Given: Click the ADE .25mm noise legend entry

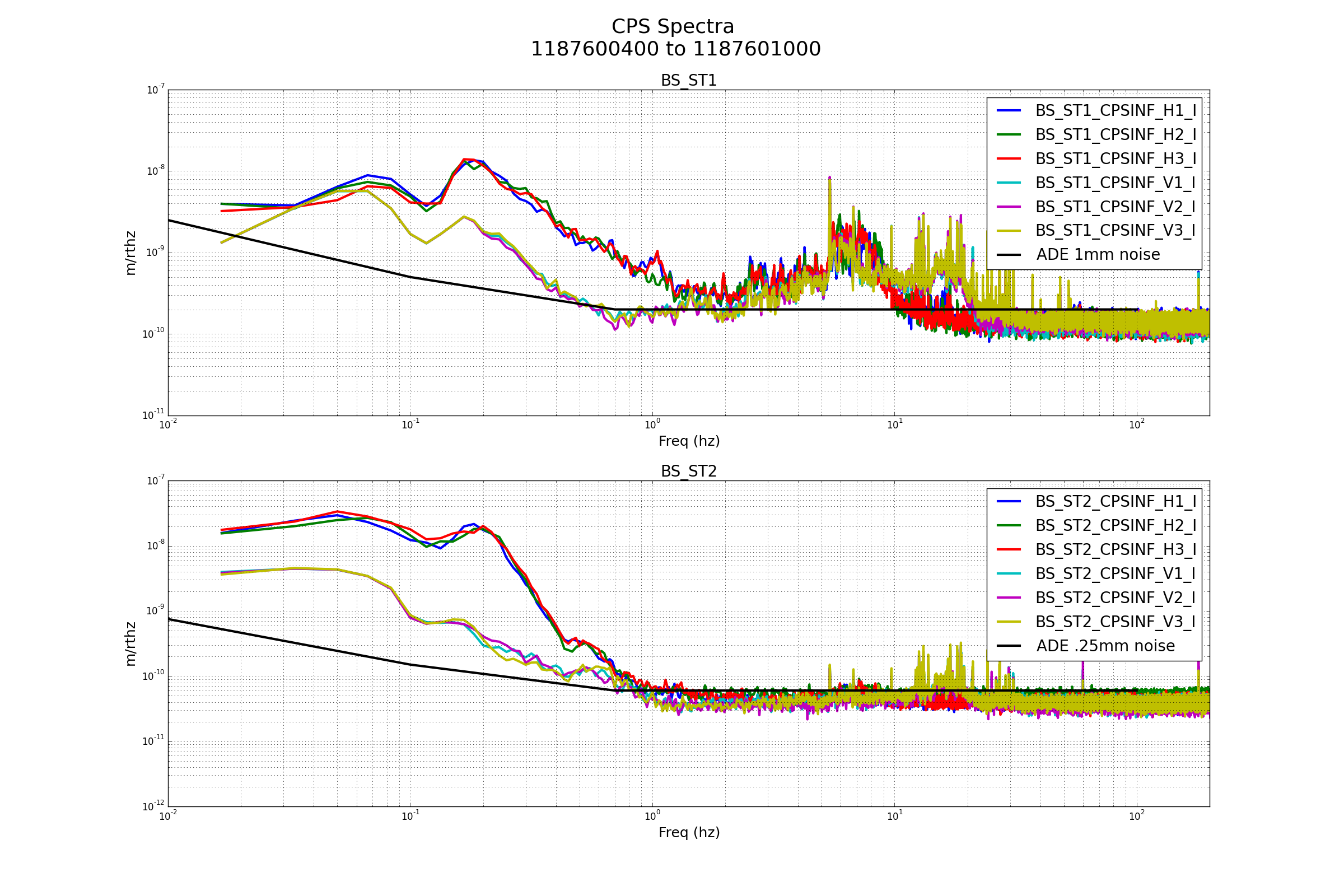Looking at the screenshot, I should pos(1105,646).
